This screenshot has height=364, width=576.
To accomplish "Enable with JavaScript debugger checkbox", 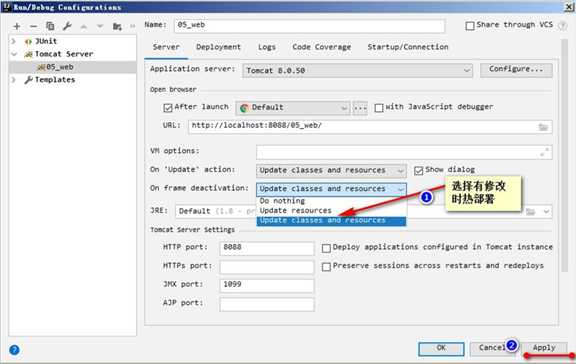I will pos(379,108).
